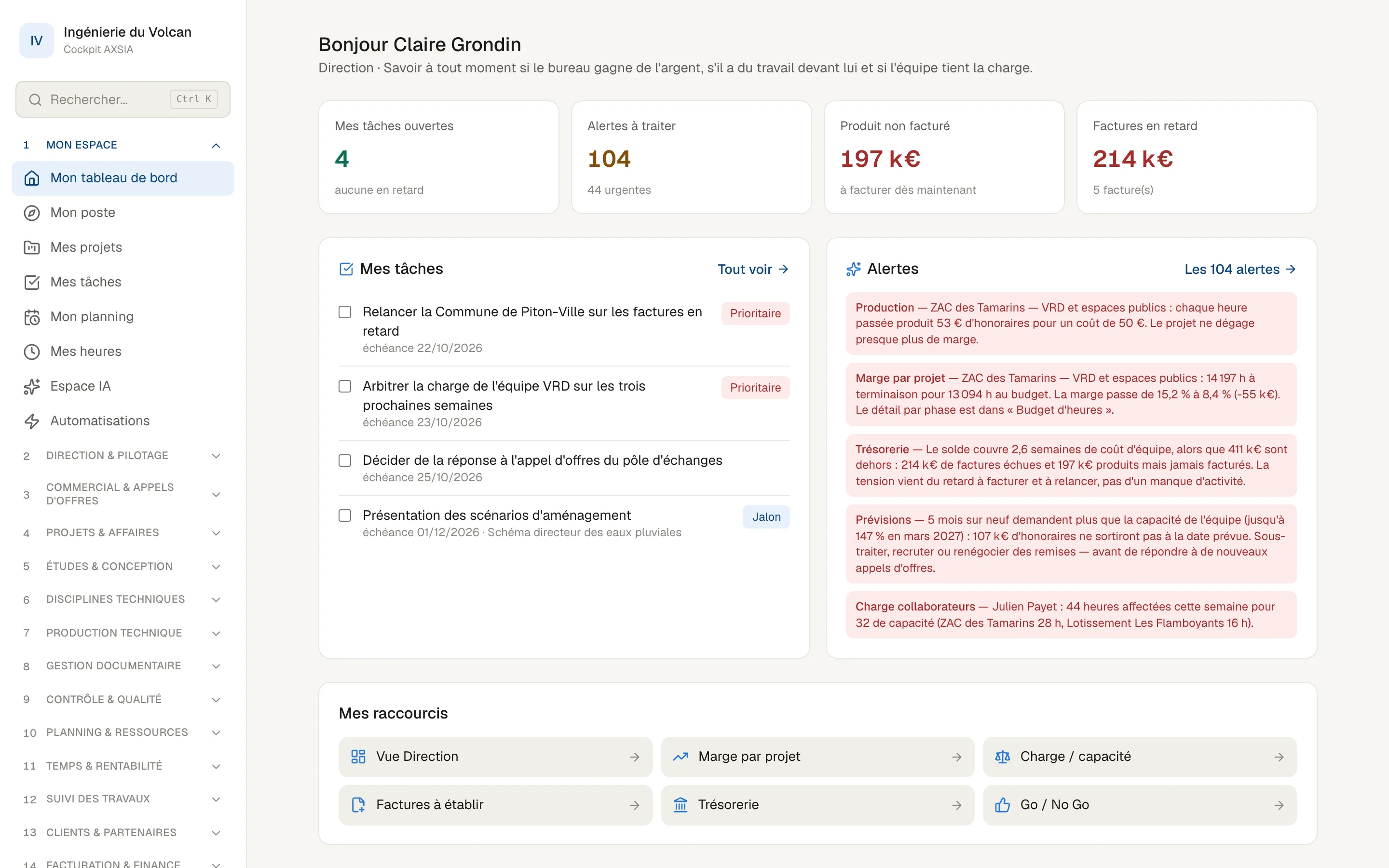Open the Produit non facturé 197 k€ card
This screenshot has height=868, width=1389.
pyautogui.click(x=944, y=157)
